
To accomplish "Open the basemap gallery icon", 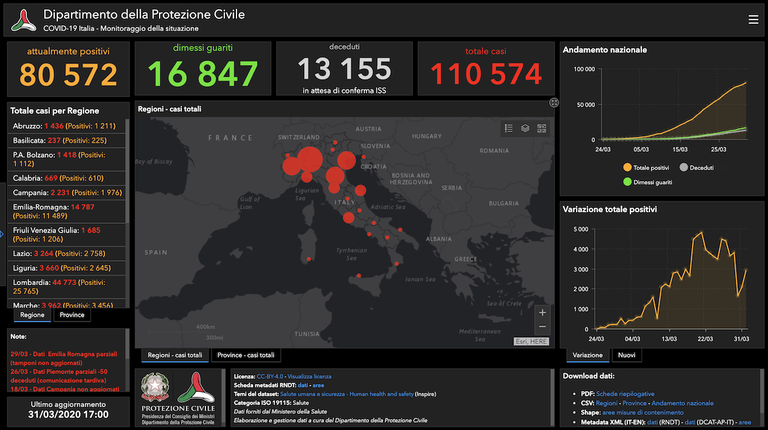I will coord(542,128).
